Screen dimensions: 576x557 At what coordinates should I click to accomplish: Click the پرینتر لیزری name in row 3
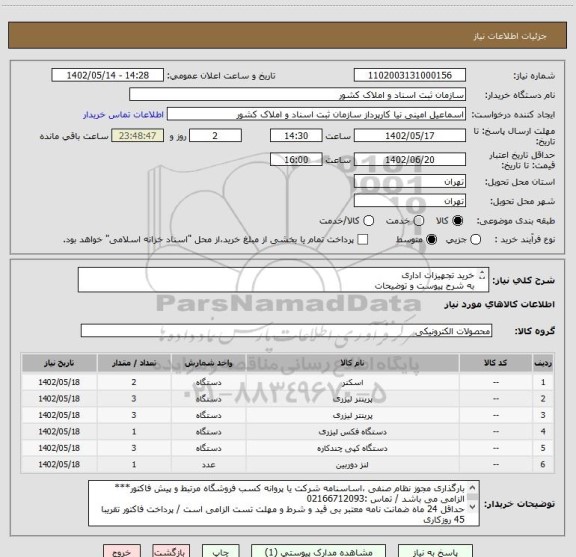352,415
